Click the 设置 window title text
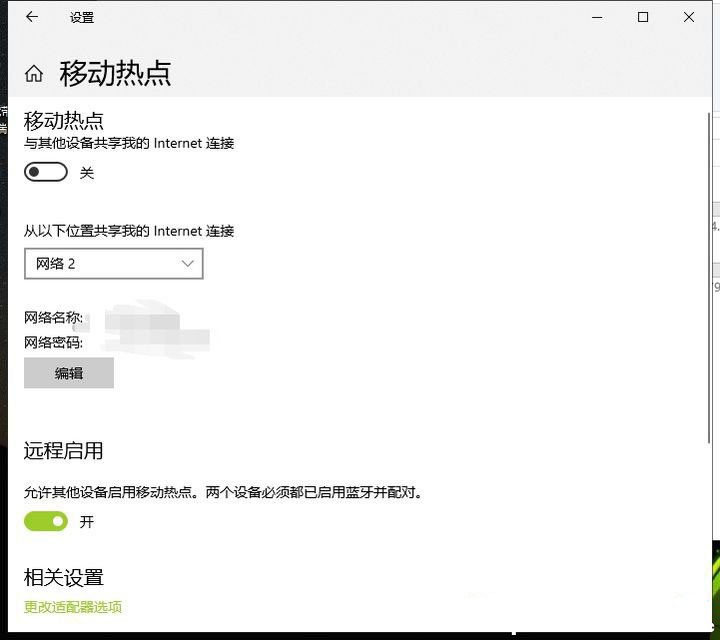This screenshot has height=640, width=720. tap(82, 17)
